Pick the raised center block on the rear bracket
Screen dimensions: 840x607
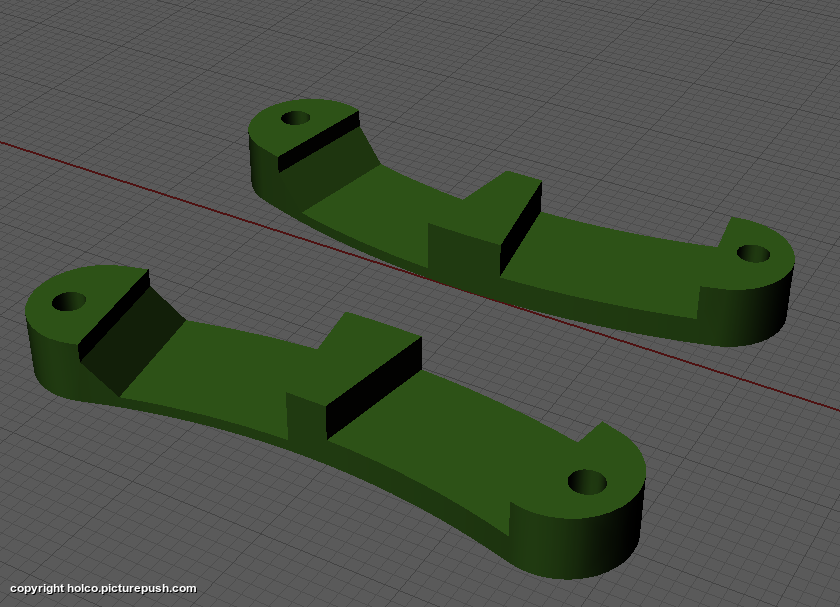point(486,222)
